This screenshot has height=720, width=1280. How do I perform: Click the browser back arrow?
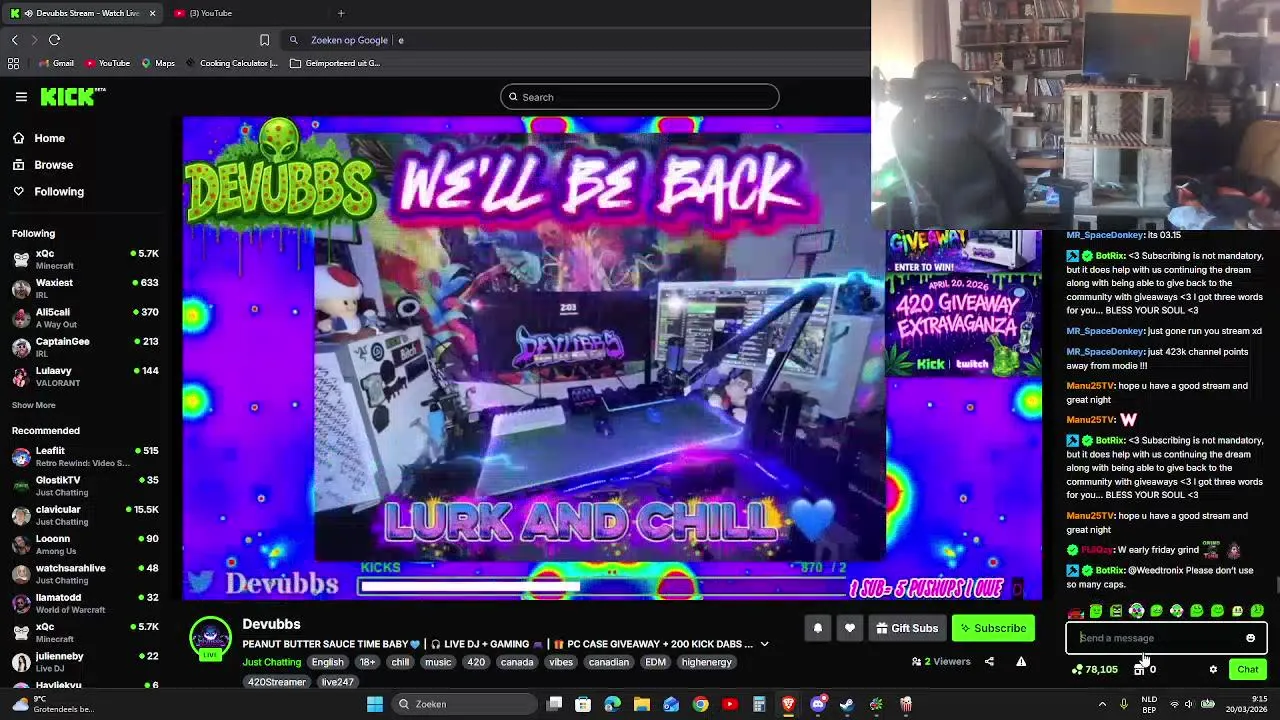tap(14, 40)
